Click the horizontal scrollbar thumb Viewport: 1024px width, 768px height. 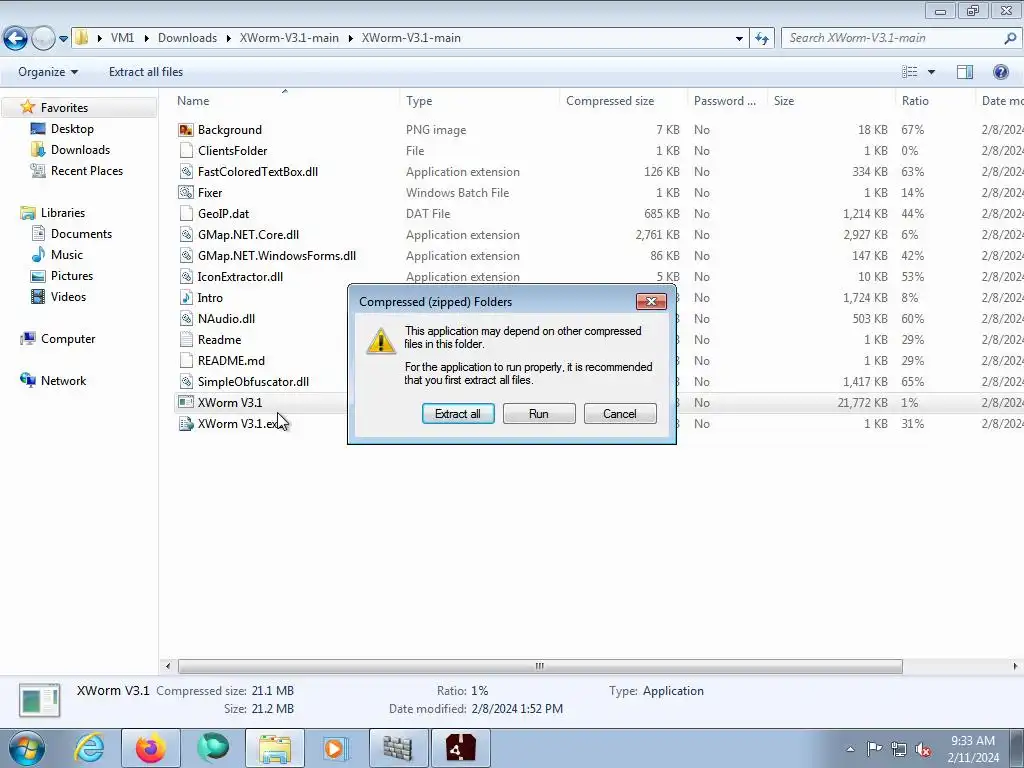pos(540,666)
